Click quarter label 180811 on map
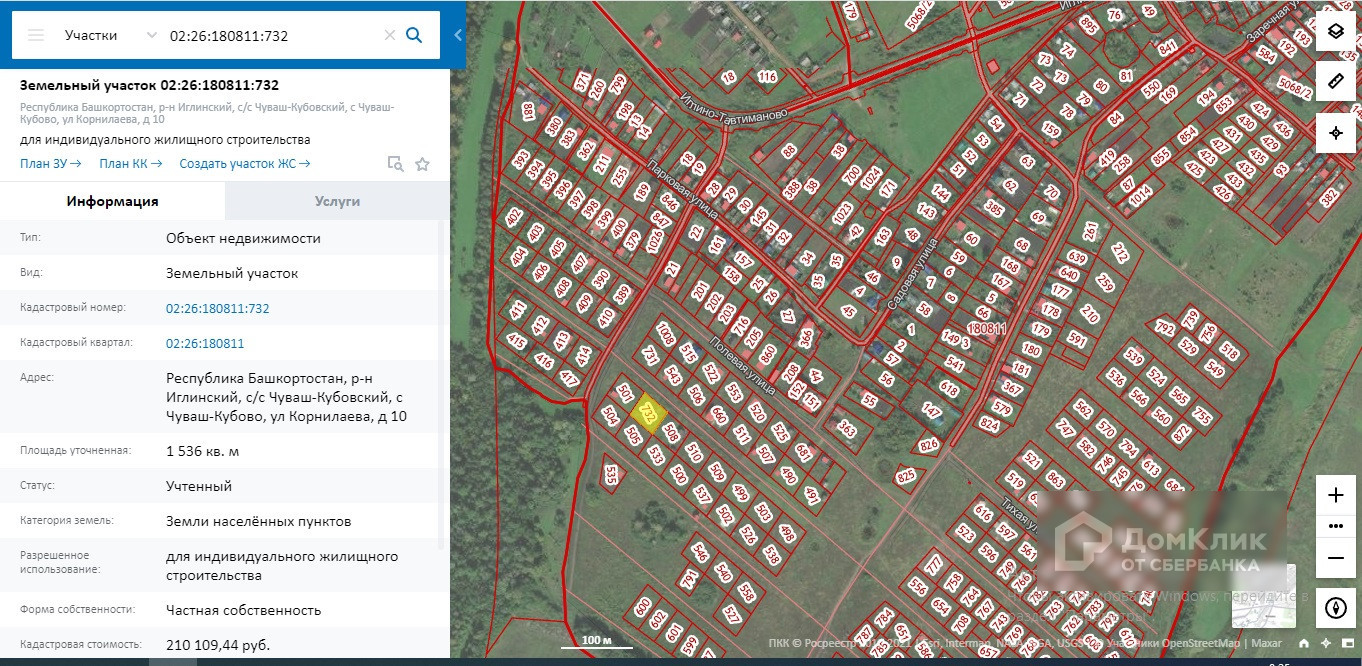The width and height of the screenshot is (1362, 666). pos(986,328)
